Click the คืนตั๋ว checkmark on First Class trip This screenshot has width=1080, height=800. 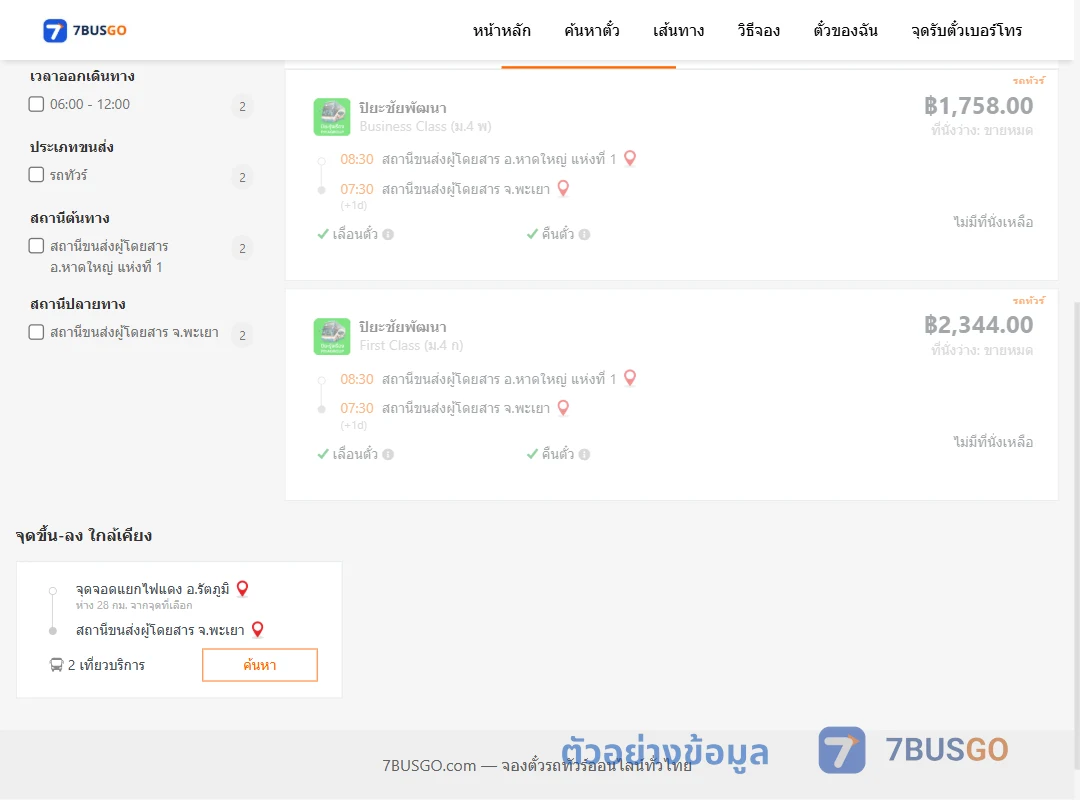(532, 454)
